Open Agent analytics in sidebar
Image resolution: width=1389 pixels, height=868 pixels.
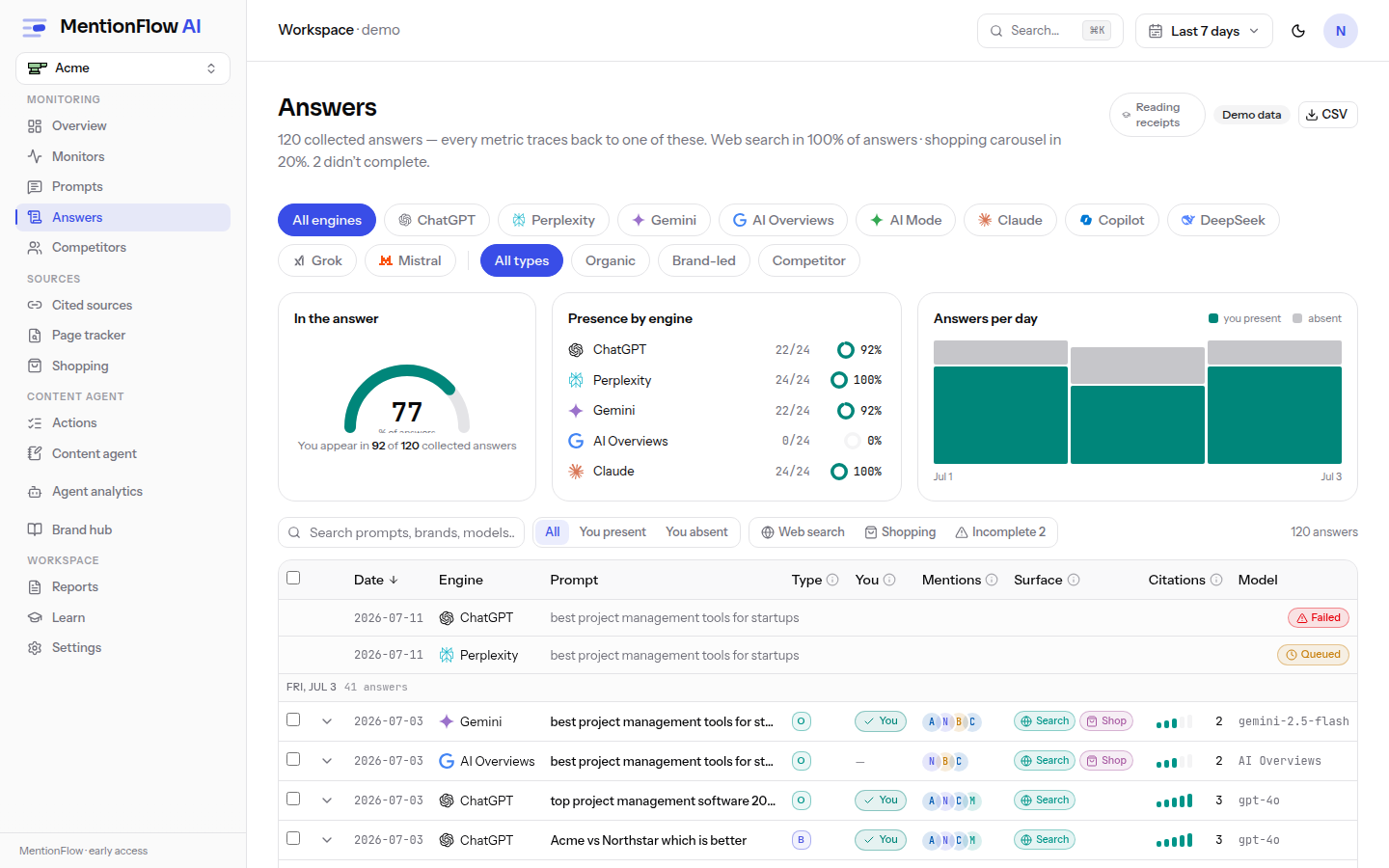pyautogui.click(x=123, y=491)
